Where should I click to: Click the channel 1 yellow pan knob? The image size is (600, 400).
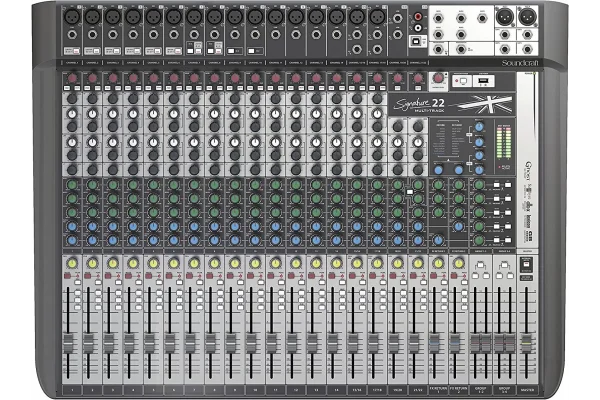72,263
